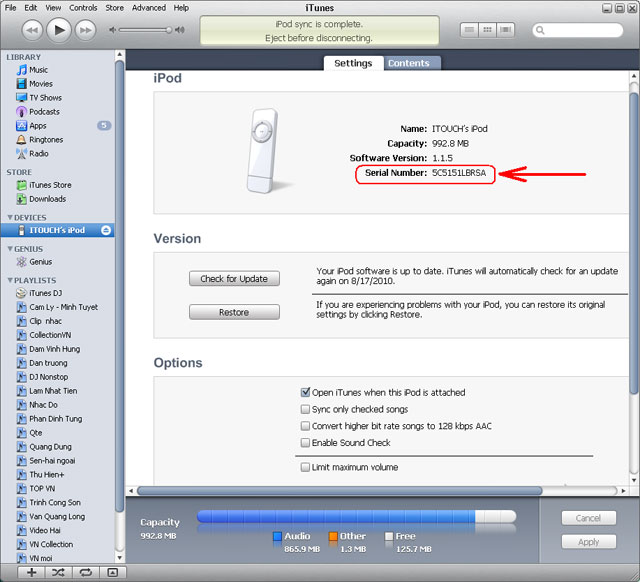Switch to grid view icon

coord(487,30)
